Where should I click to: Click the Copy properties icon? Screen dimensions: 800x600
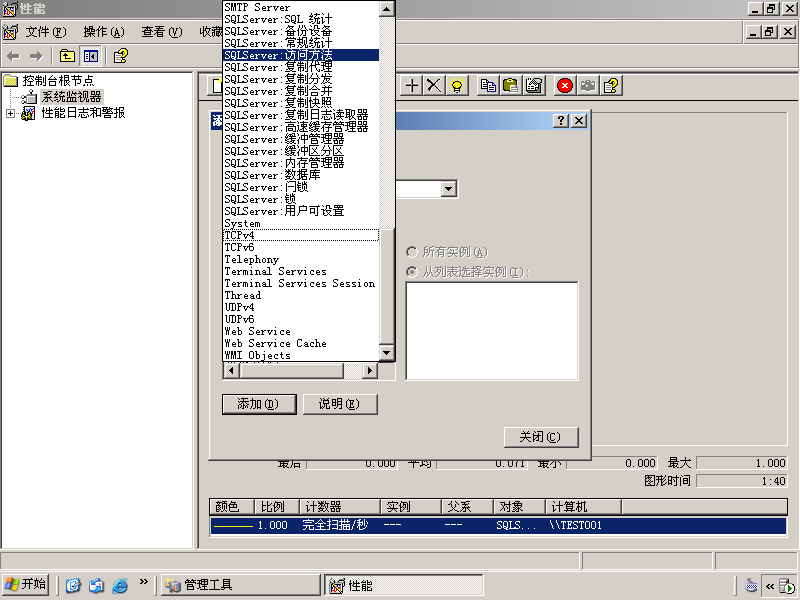pyautogui.click(x=488, y=86)
